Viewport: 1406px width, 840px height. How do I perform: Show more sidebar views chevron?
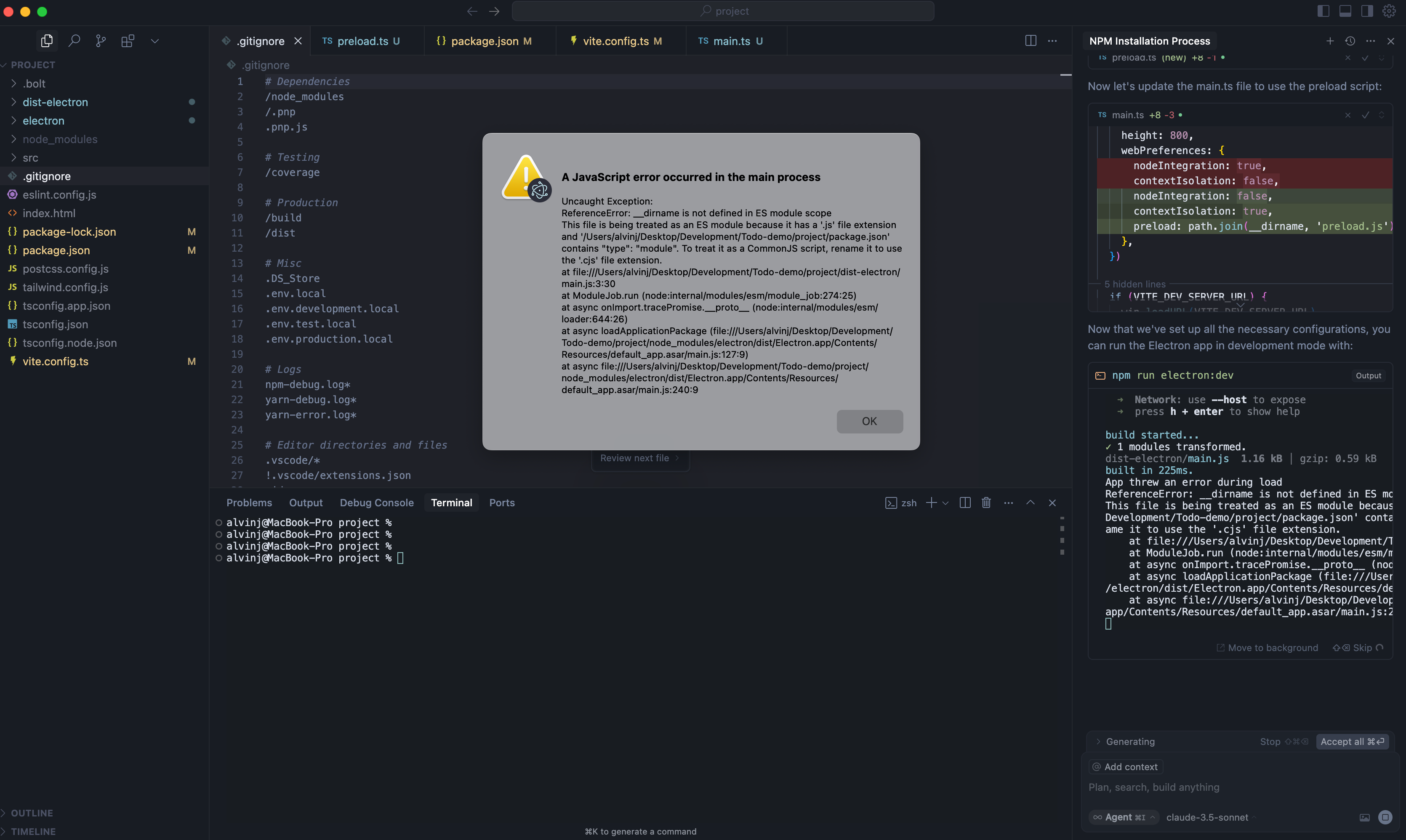[x=154, y=41]
